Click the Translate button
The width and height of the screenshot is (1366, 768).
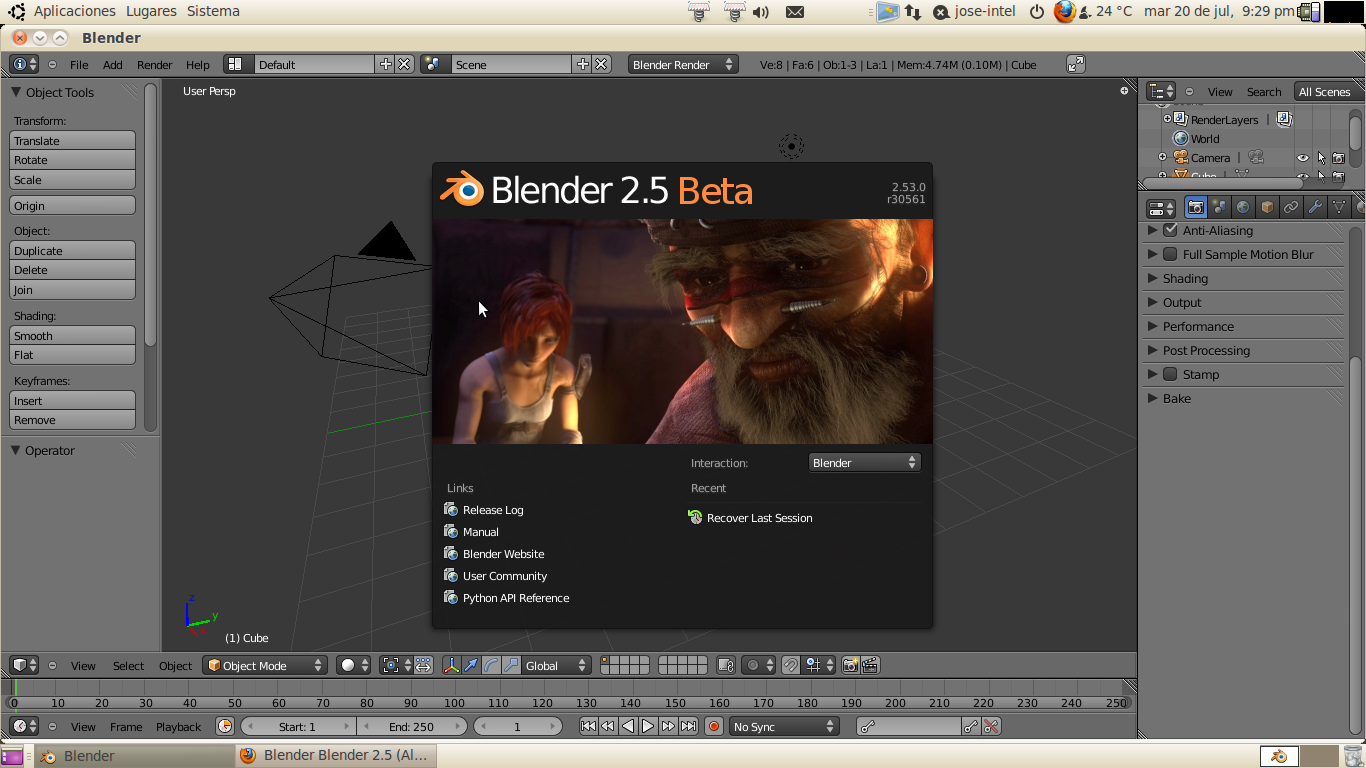(73, 141)
